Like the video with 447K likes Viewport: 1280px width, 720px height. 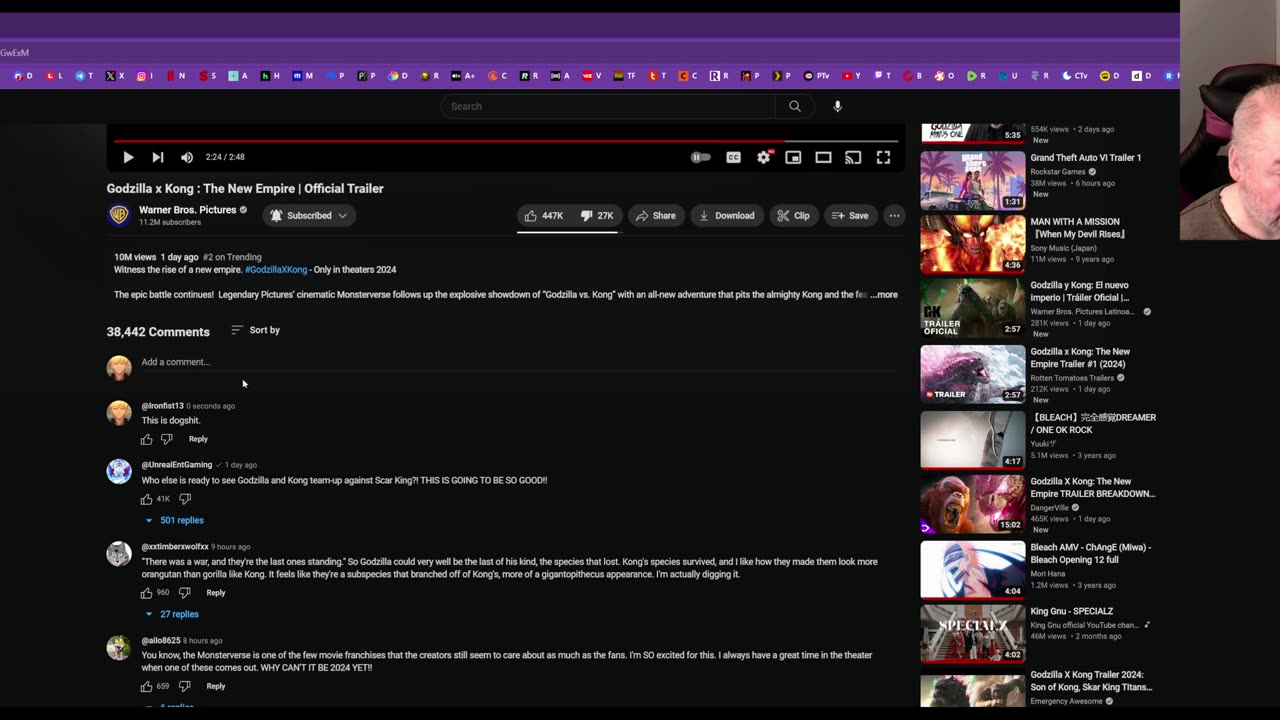pos(544,215)
